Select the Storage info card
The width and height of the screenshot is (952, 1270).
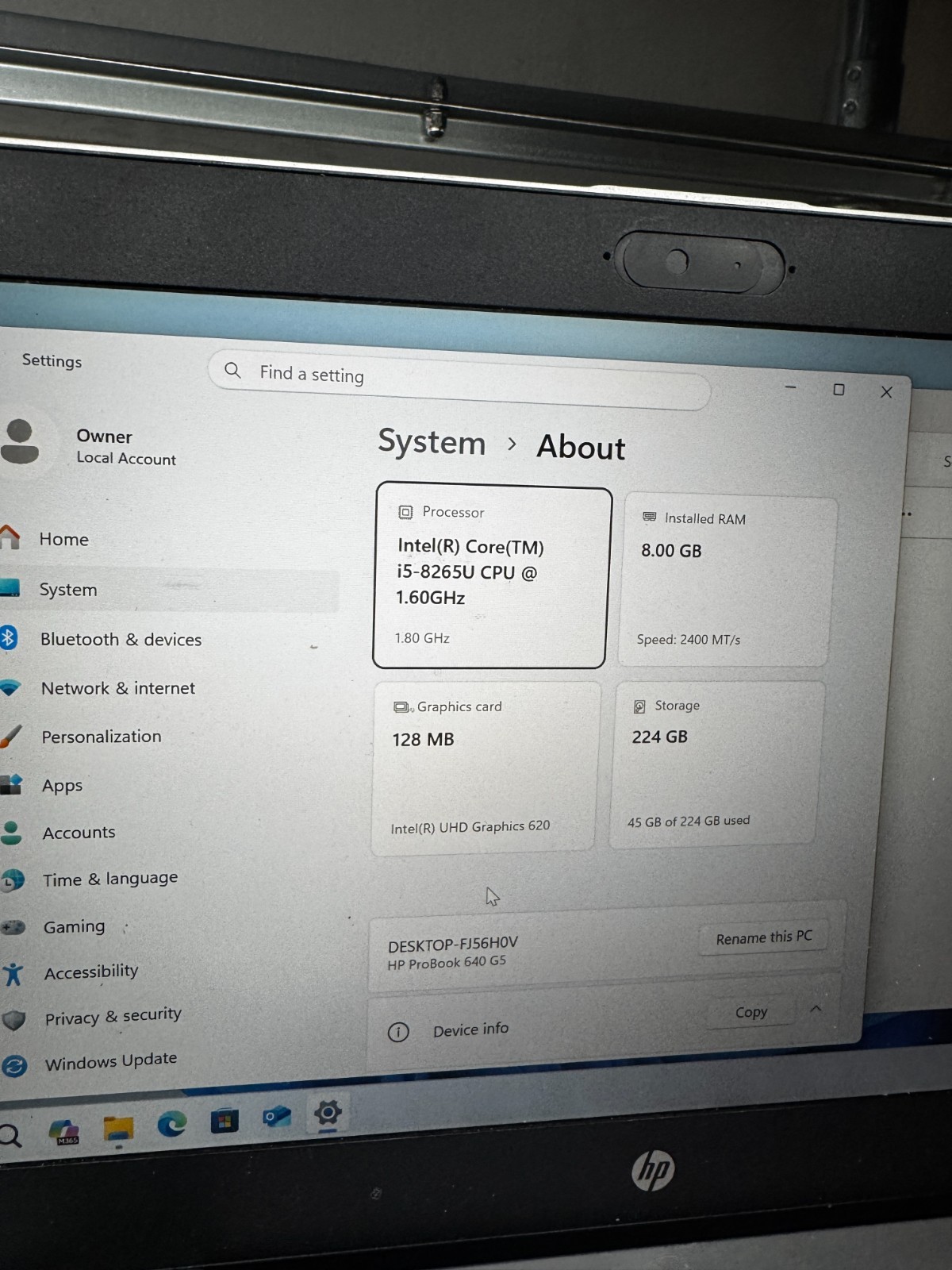[716, 764]
